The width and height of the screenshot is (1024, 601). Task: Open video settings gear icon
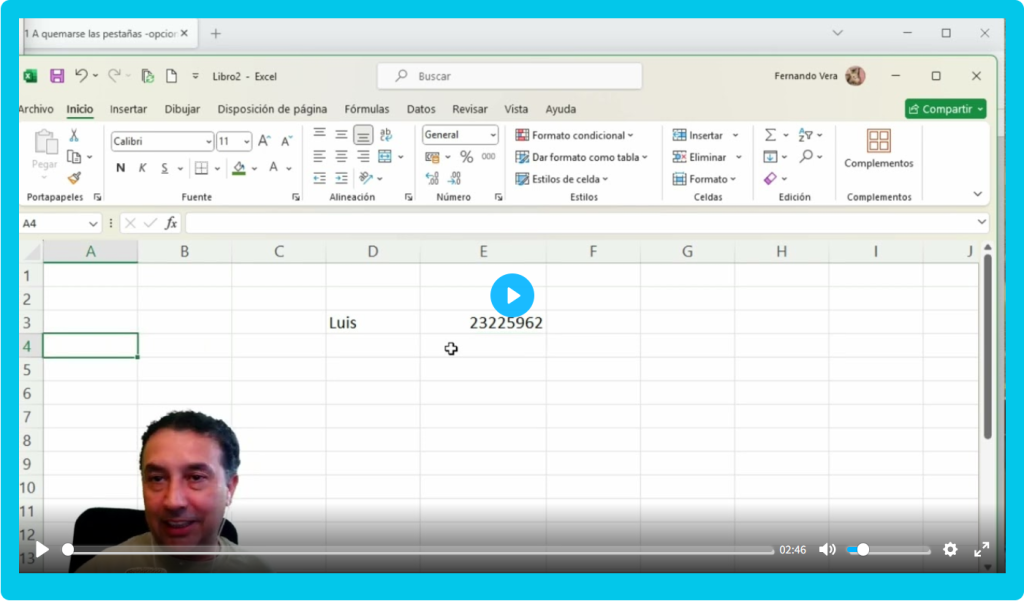coord(950,549)
